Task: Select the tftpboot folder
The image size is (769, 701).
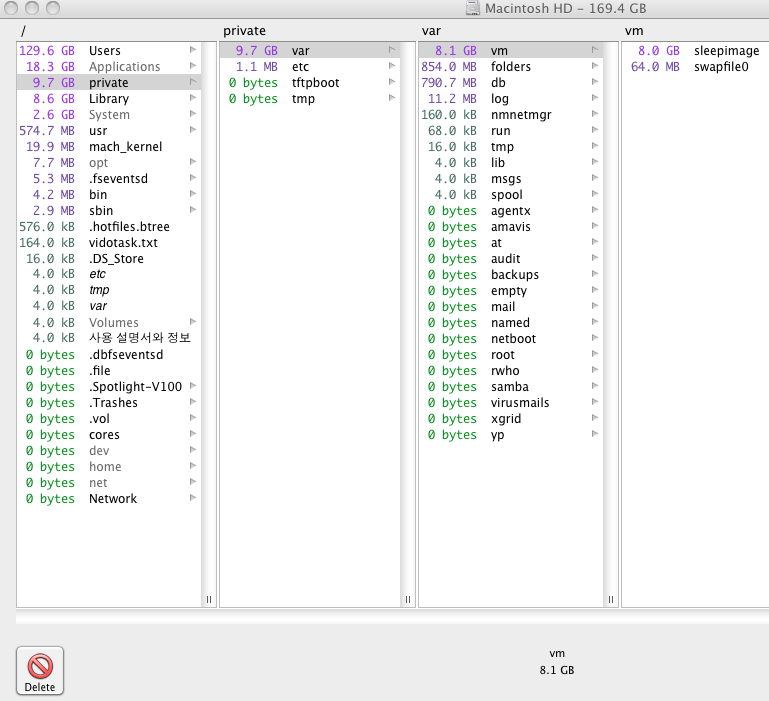Action: pyautogui.click(x=310, y=82)
